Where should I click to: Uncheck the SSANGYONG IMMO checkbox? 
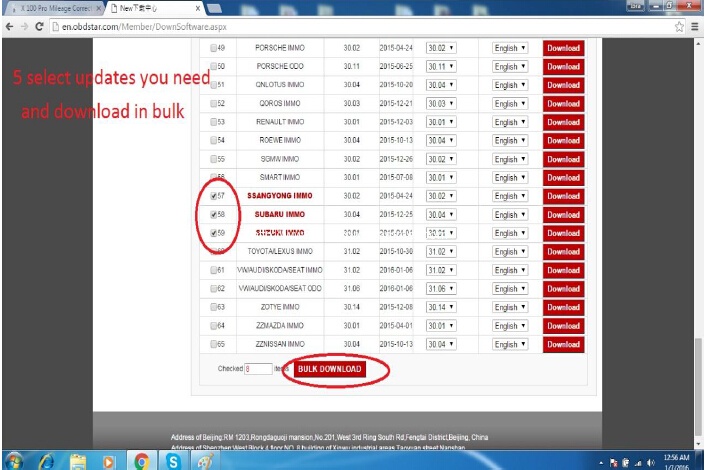(214, 196)
